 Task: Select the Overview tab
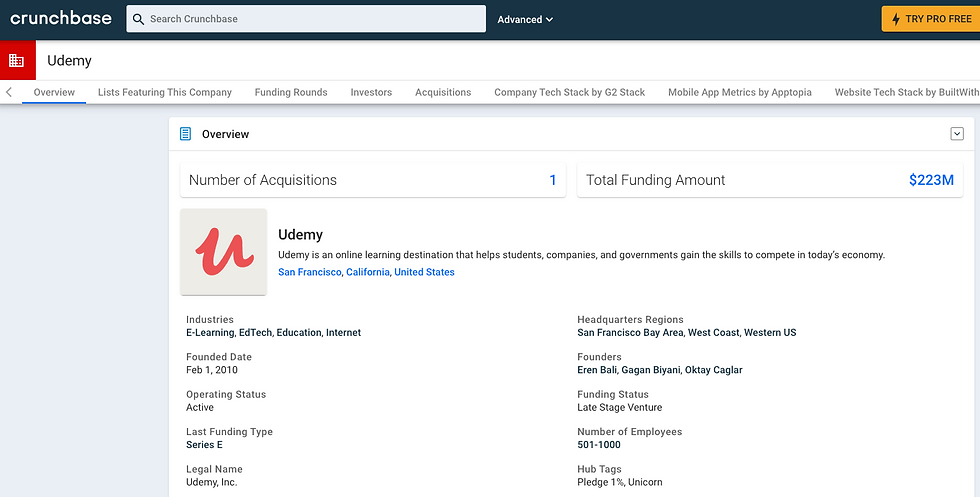[54, 92]
